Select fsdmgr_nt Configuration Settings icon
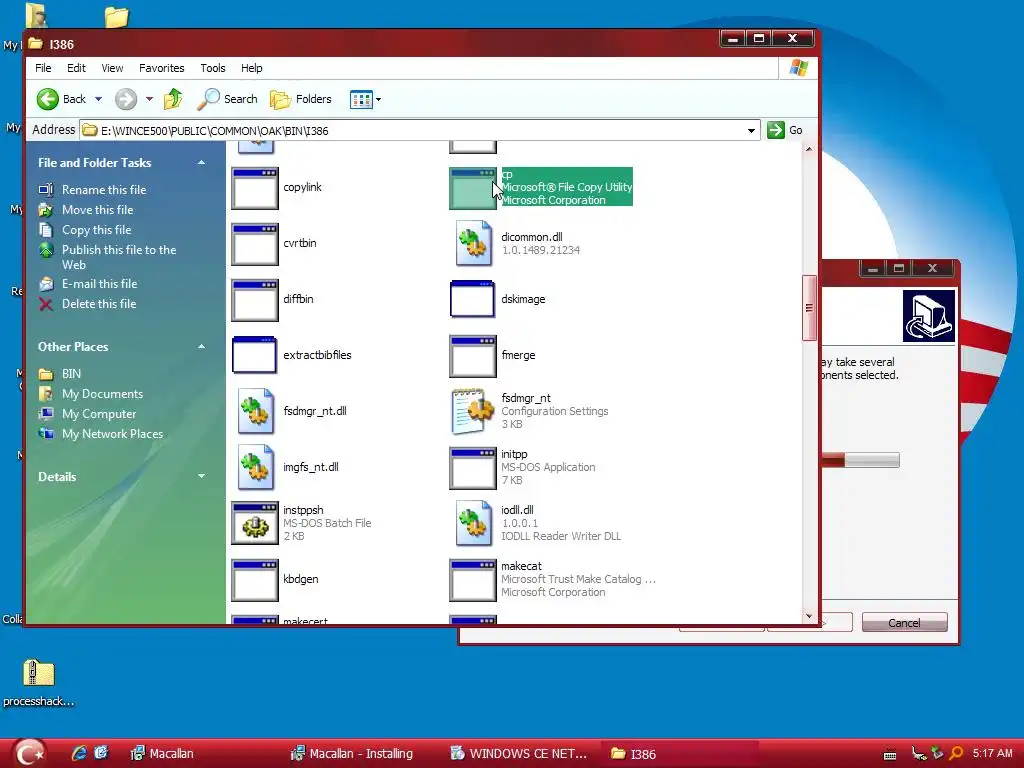 pos(472,411)
